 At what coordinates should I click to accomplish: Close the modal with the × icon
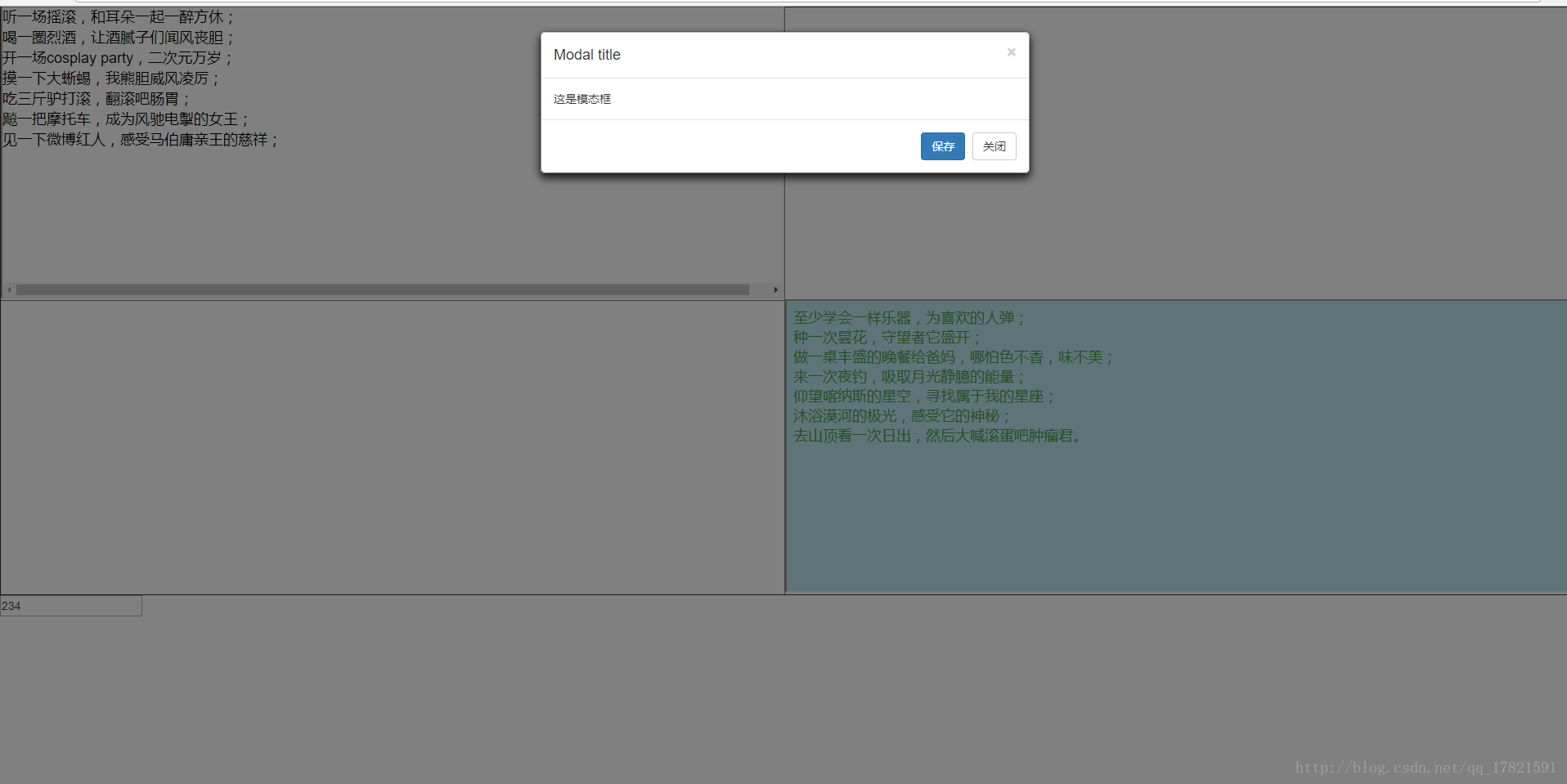(x=1011, y=52)
